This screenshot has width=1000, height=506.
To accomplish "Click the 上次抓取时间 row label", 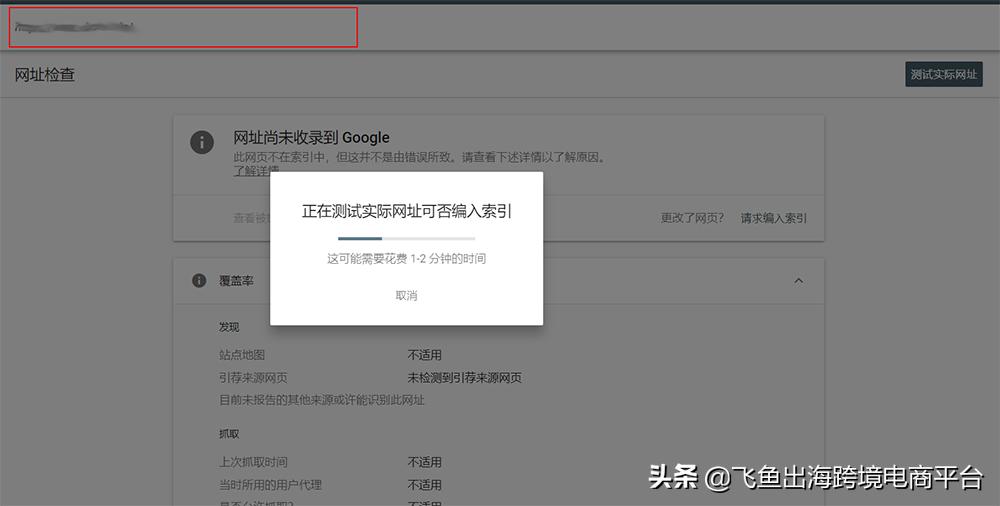I will tap(253, 462).
